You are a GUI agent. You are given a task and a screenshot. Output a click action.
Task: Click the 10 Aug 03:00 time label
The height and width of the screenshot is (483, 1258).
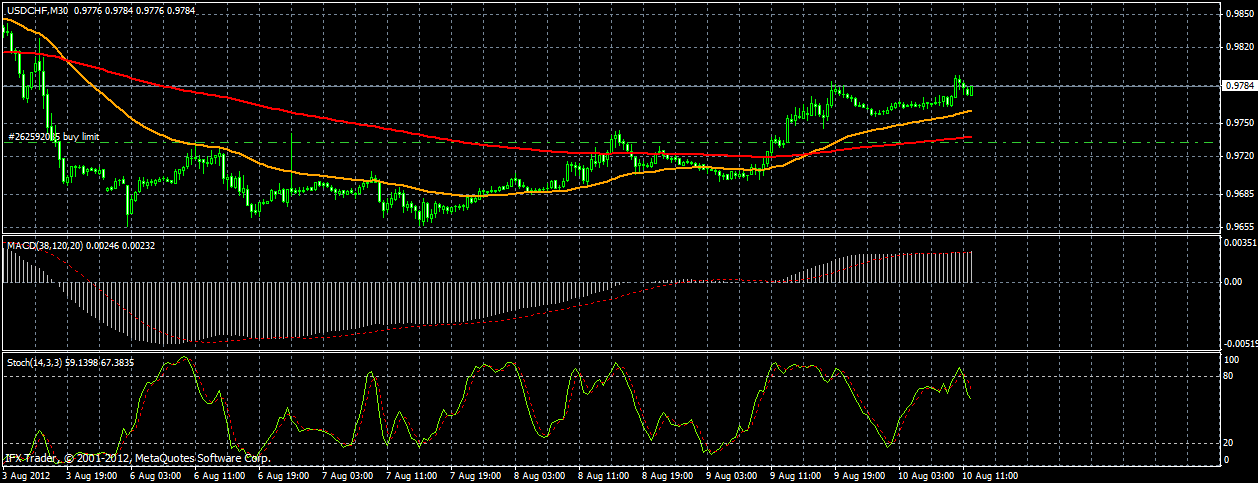pyautogui.click(x=924, y=476)
